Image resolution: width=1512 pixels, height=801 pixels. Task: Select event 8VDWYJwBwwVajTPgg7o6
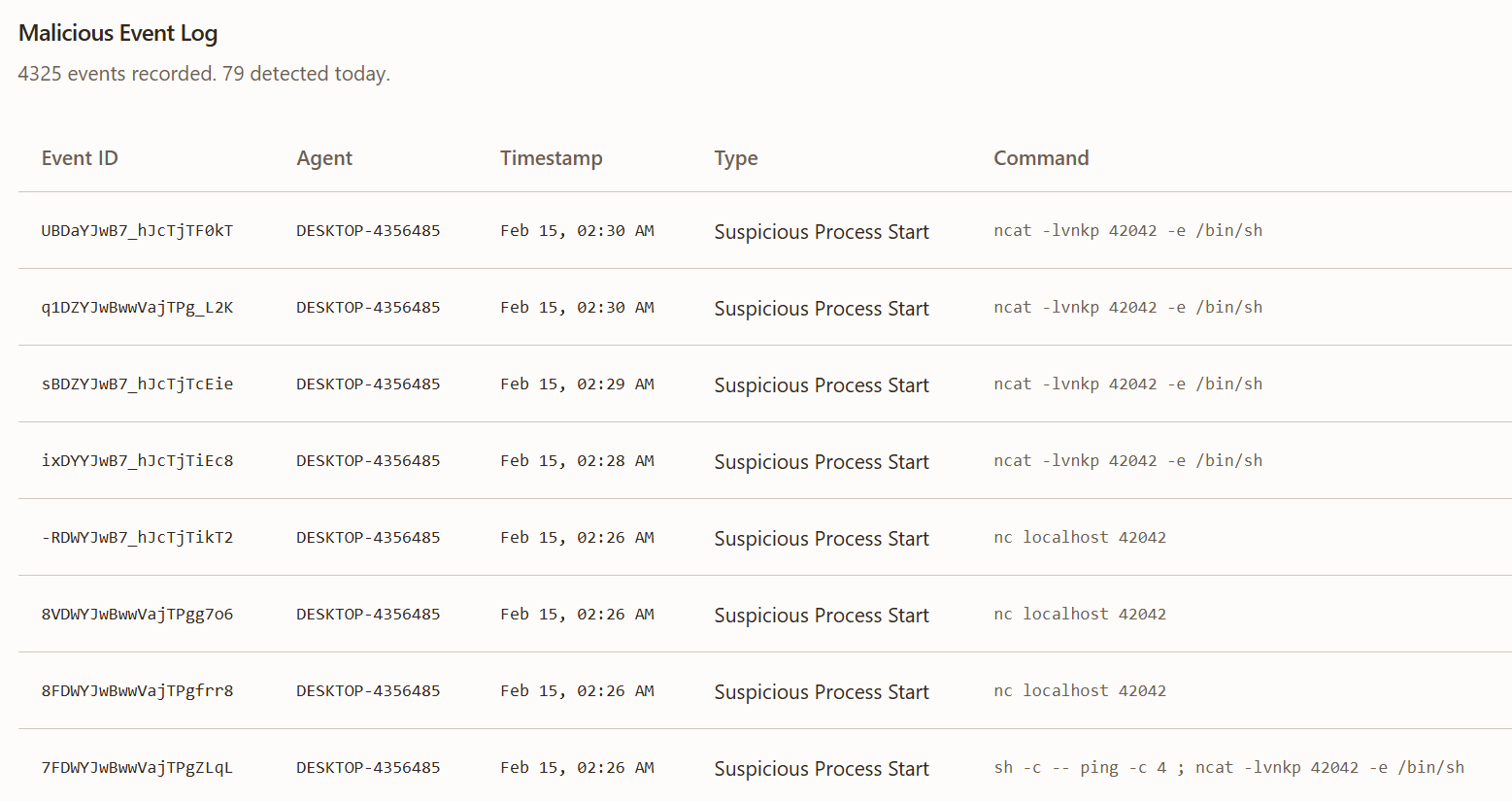click(137, 615)
